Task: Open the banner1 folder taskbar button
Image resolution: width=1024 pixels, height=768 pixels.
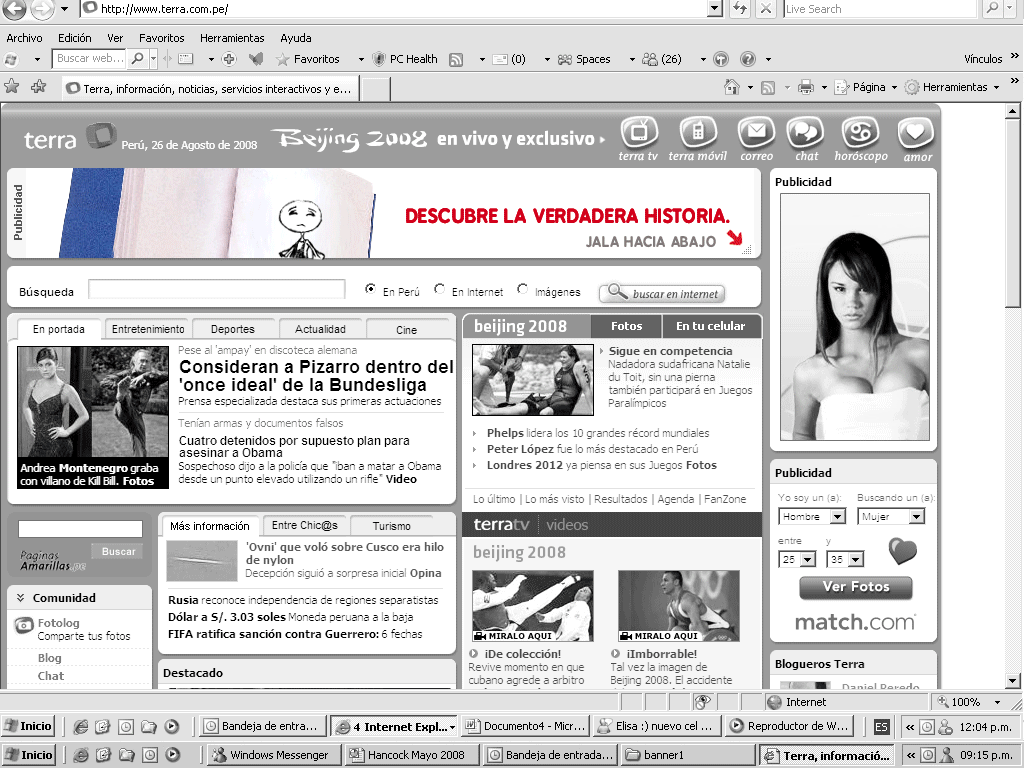Action: coord(689,755)
